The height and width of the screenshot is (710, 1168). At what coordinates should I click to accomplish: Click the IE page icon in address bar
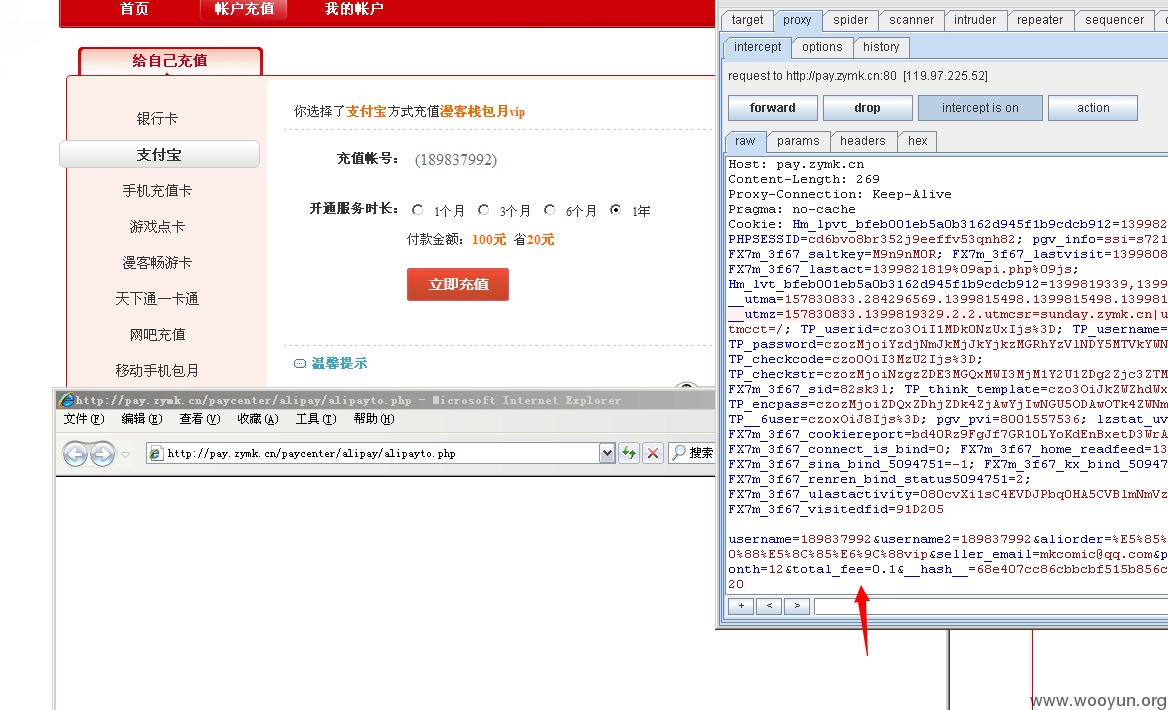[x=155, y=453]
